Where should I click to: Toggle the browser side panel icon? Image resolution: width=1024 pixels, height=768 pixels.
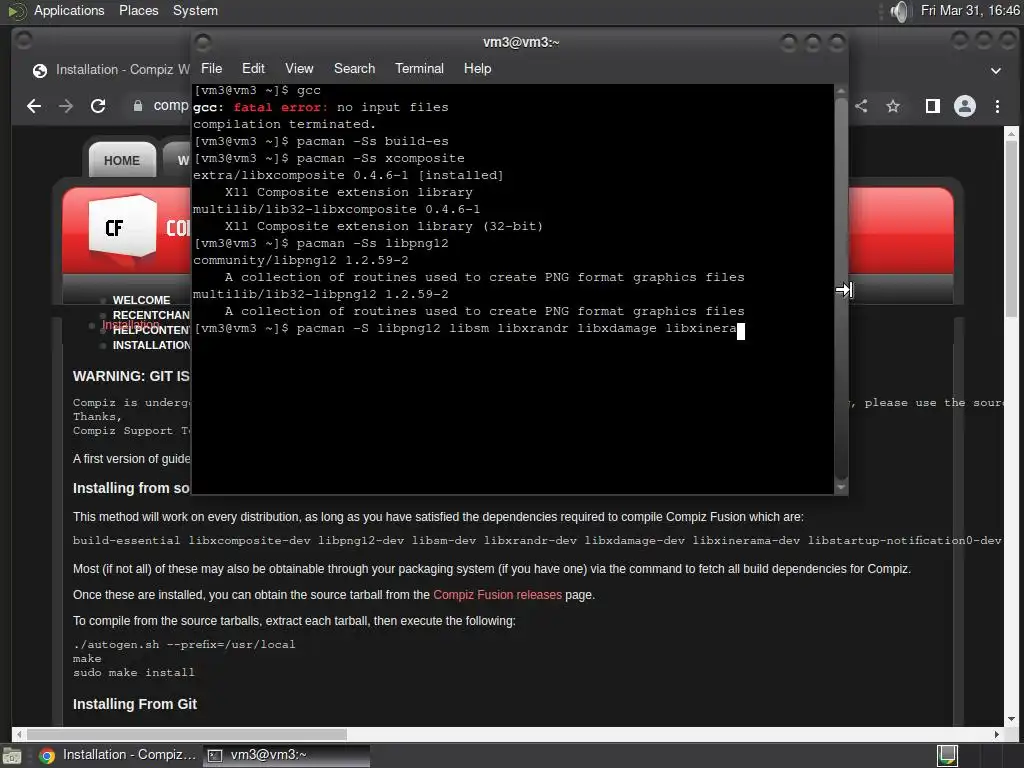(x=933, y=106)
